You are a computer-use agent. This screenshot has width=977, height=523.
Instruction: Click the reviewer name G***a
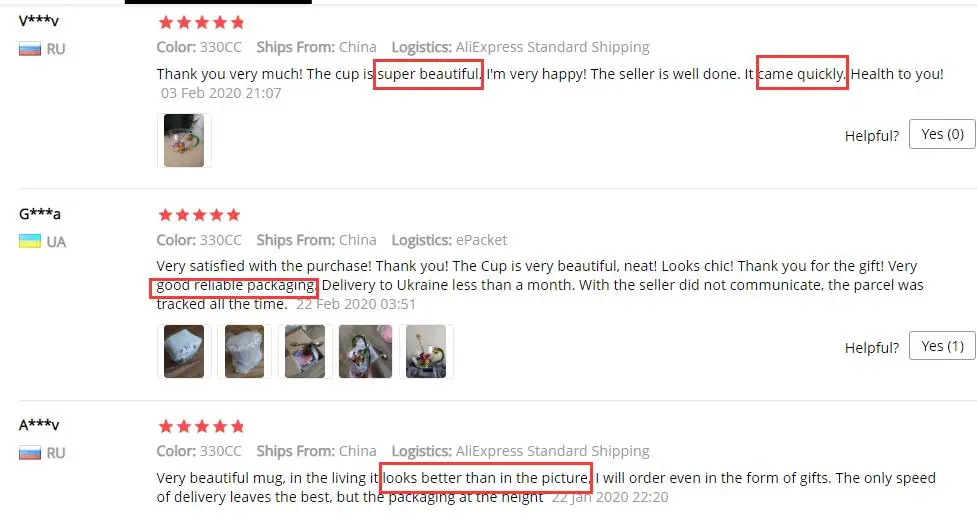pyautogui.click(x=40, y=214)
